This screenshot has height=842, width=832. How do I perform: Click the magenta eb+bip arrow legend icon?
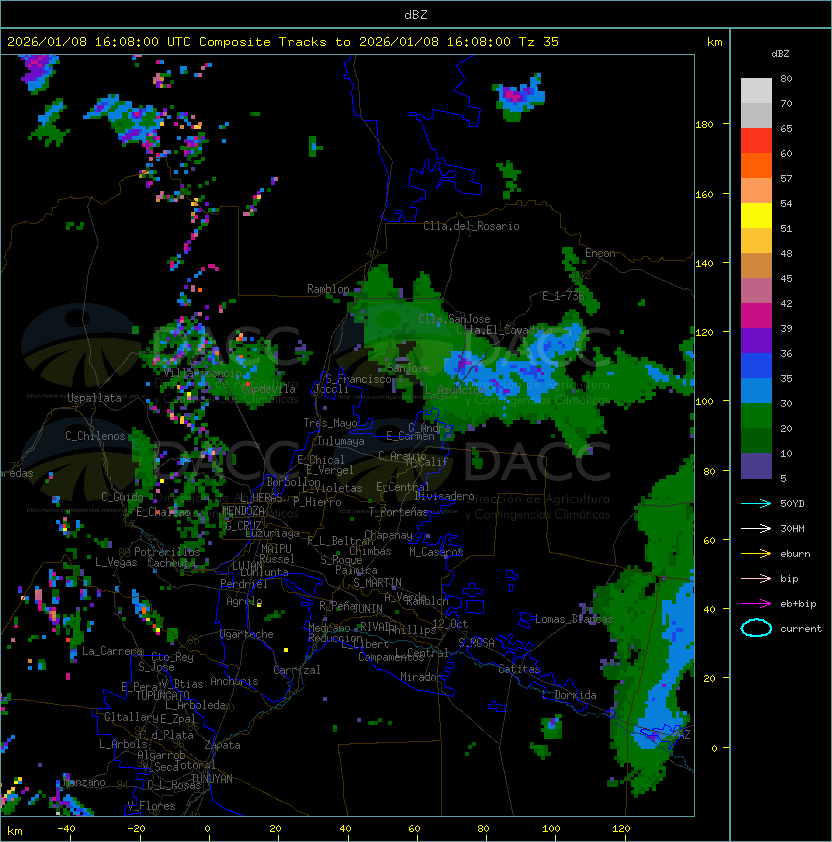click(x=756, y=604)
